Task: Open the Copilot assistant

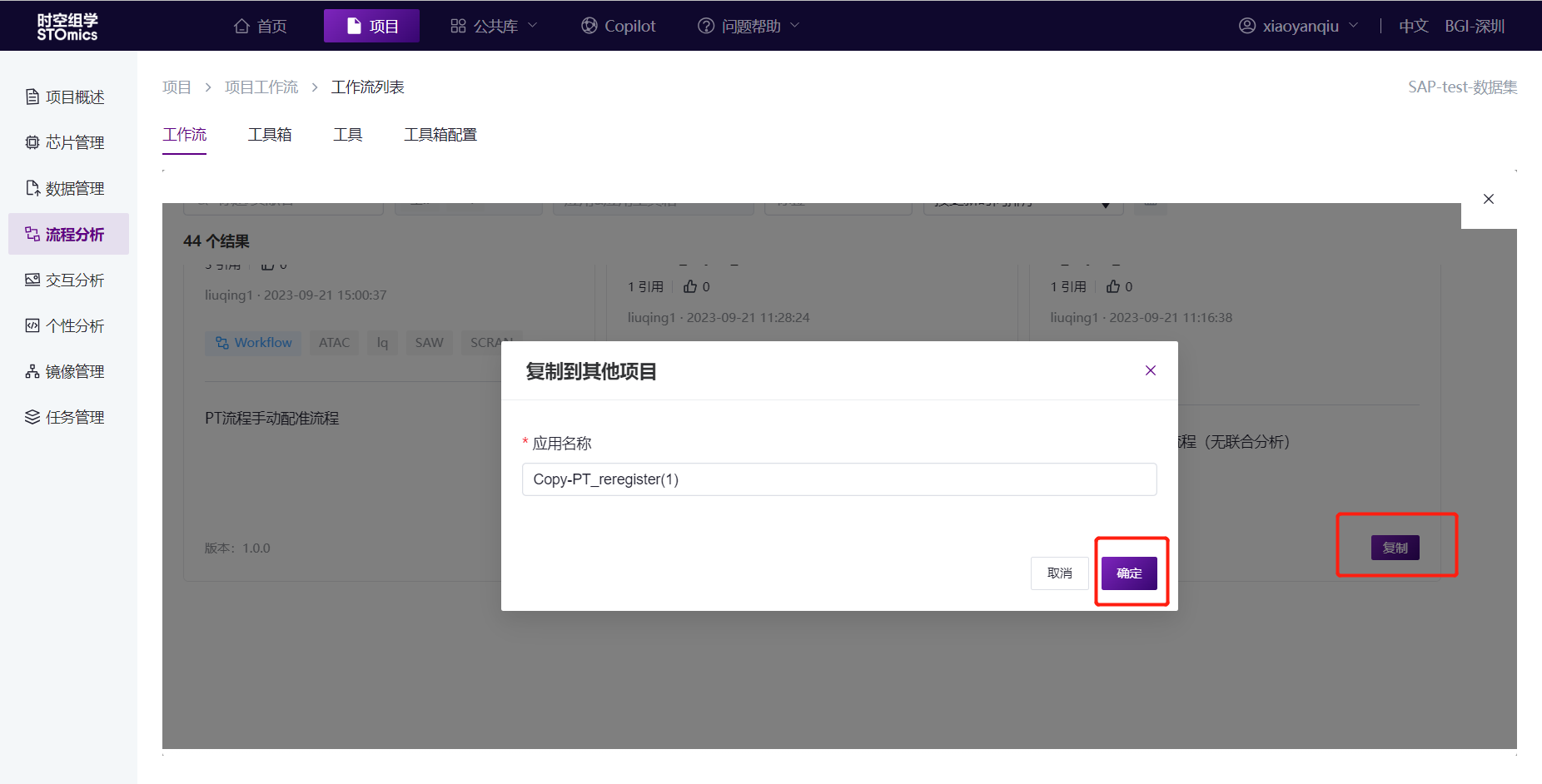Action: (619, 27)
